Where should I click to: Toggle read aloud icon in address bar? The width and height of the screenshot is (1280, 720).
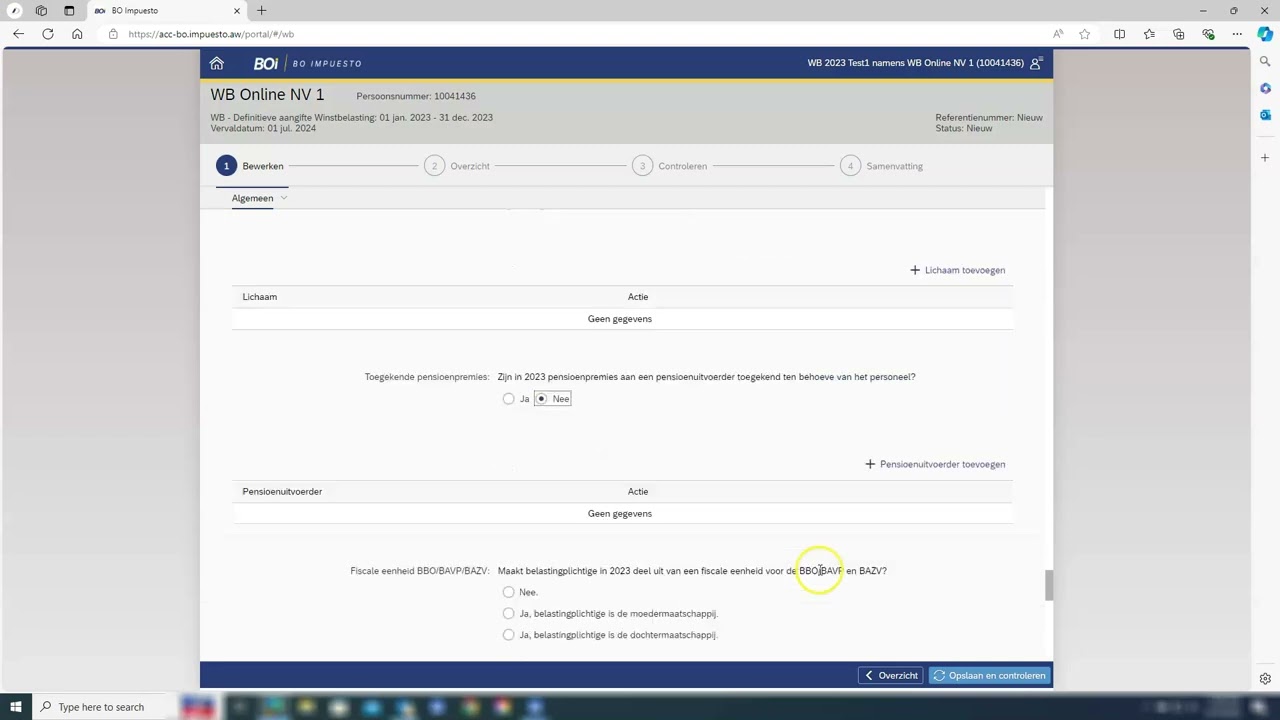tap(1058, 34)
